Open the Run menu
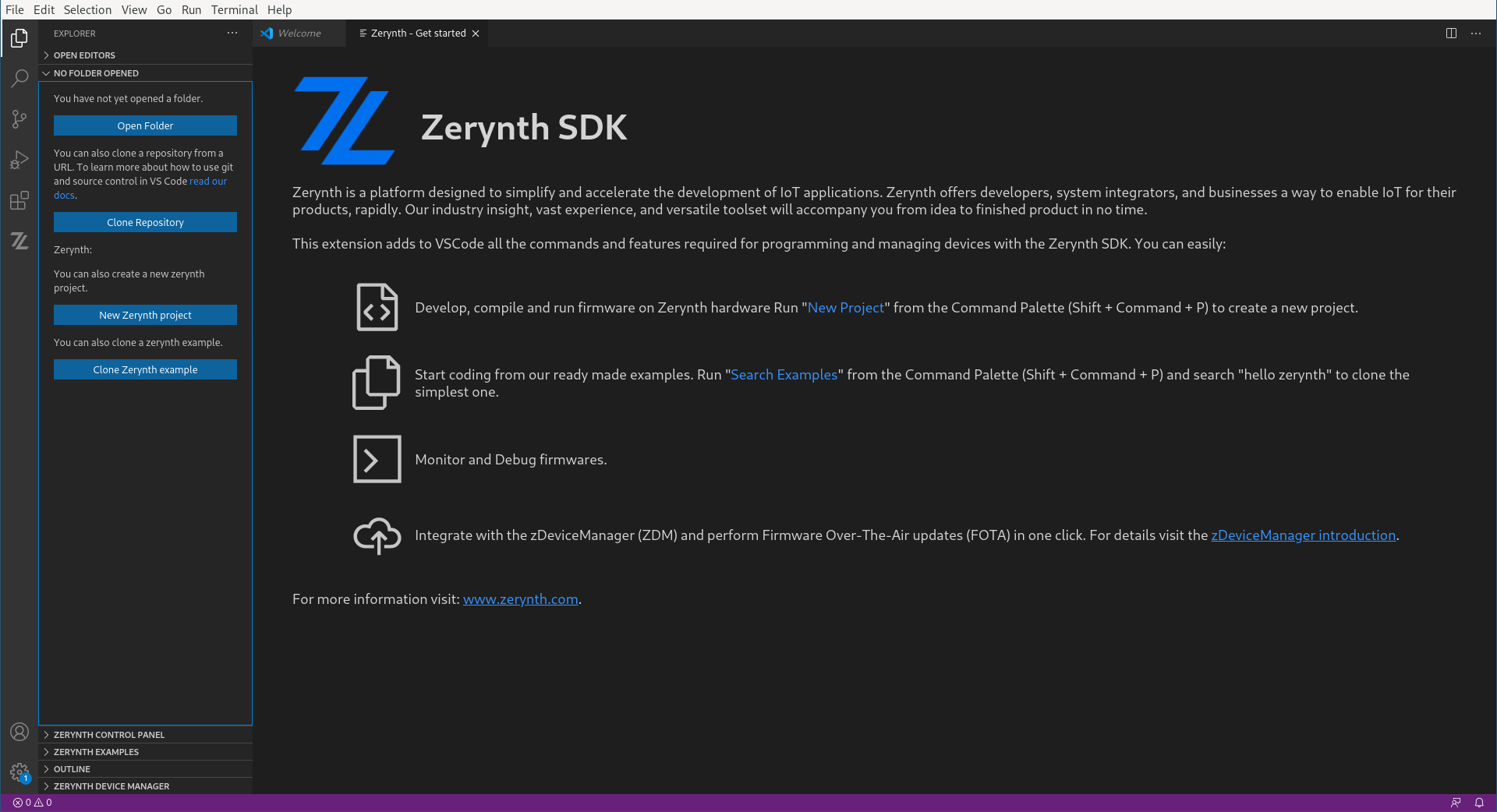The width and height of the screenshot is (1497, 812). [191, 9]
